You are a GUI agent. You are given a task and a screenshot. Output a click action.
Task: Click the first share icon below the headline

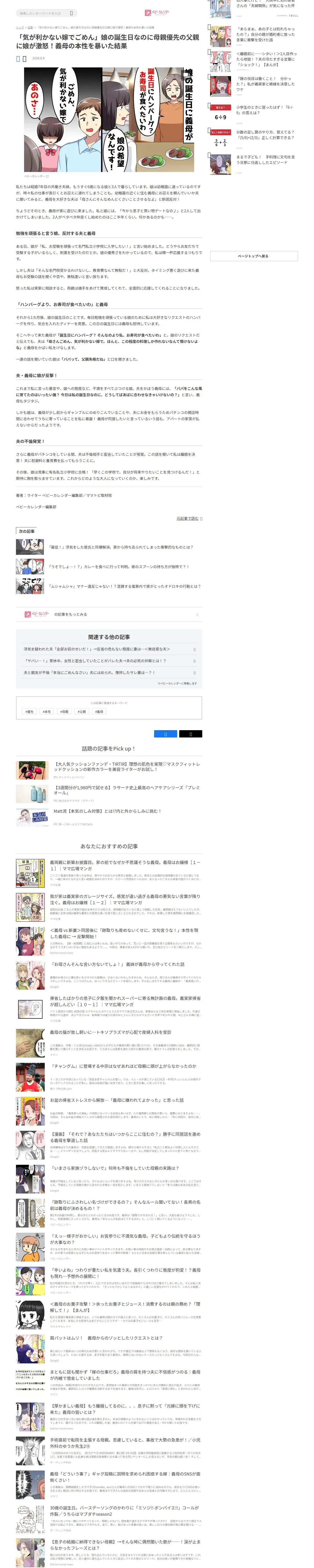(x=18, y=59)
